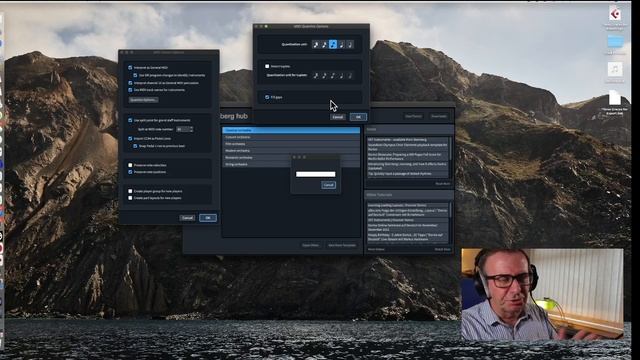The image size is (640, 360).
Task: Toggle Interpret channel 10 as percussion checkbox
Action: pyautogui.click(x=130, y=83)
